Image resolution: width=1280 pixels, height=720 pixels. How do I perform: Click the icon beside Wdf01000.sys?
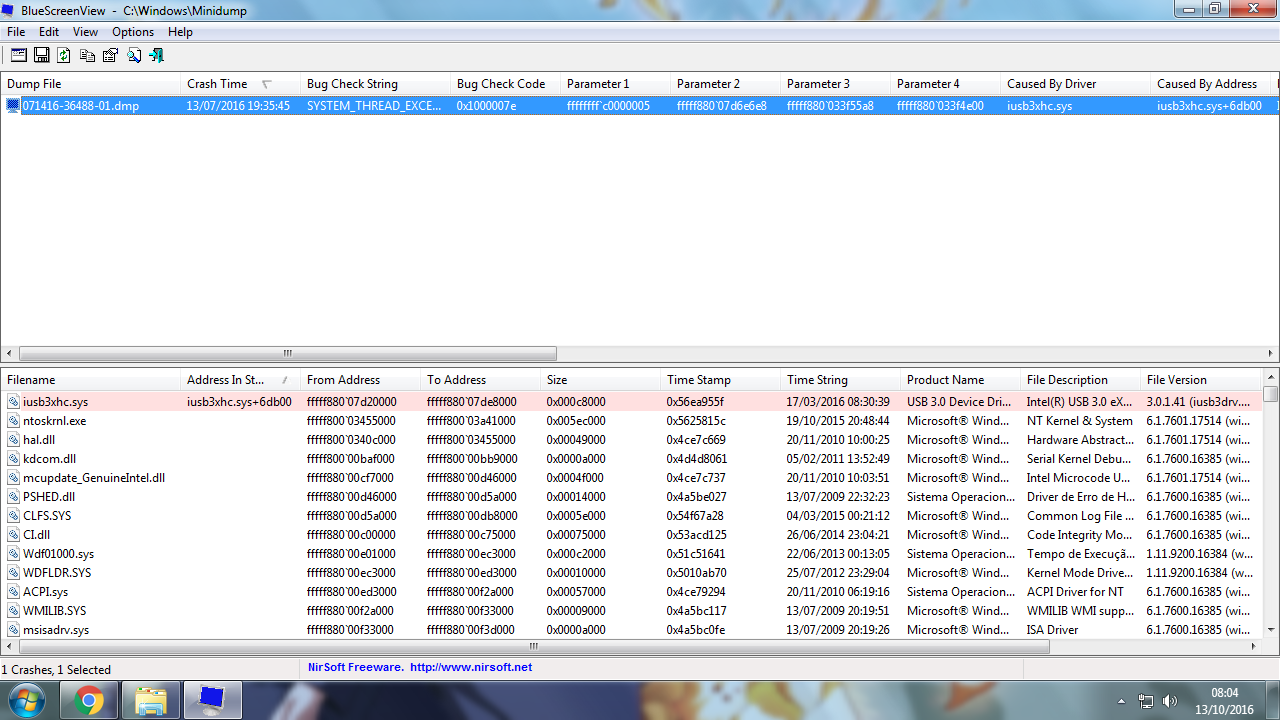click(x=14, y=554)
